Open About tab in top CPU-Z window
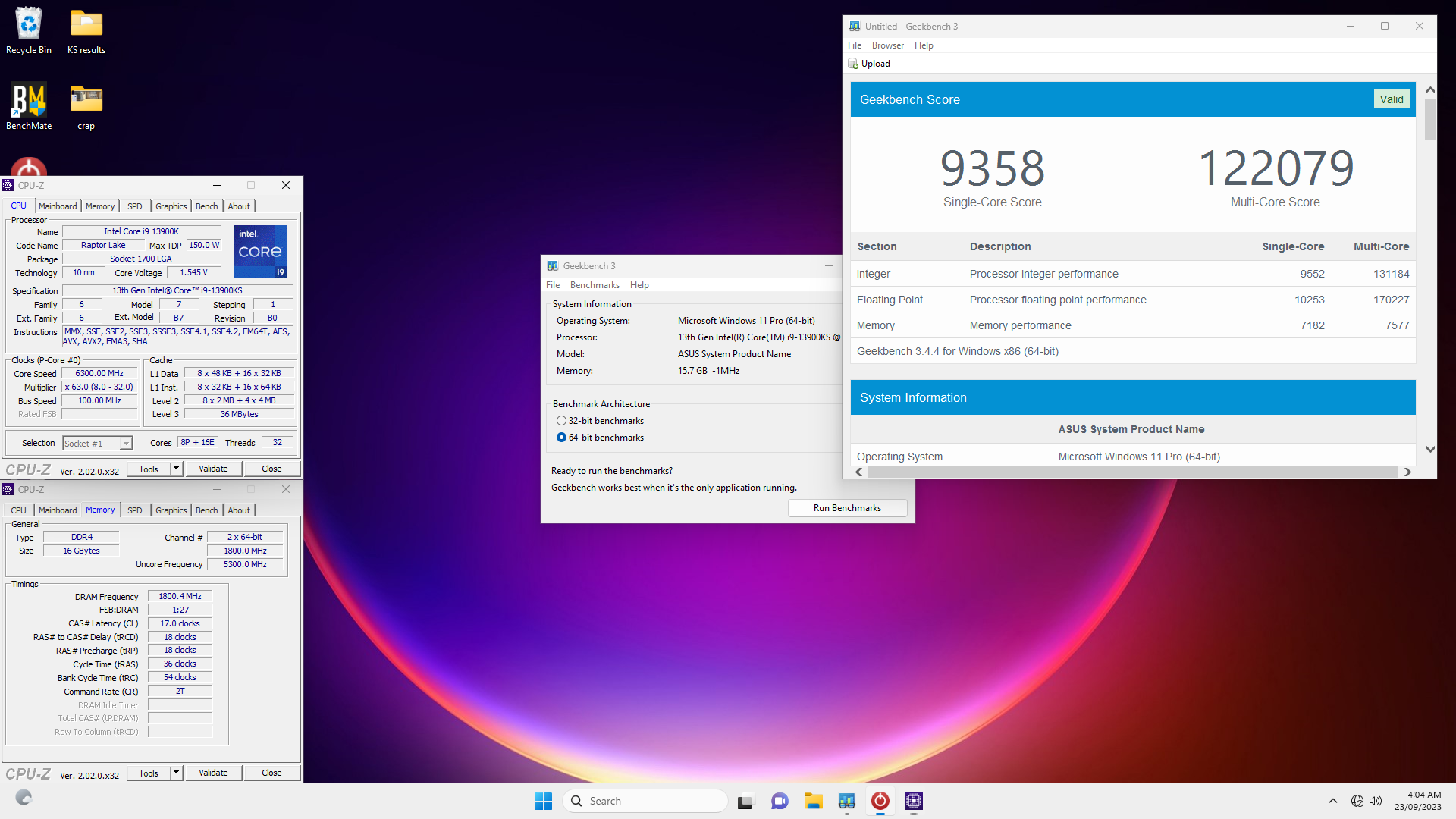This screenshot has height=819, width=1456. [x=239, y=206]
